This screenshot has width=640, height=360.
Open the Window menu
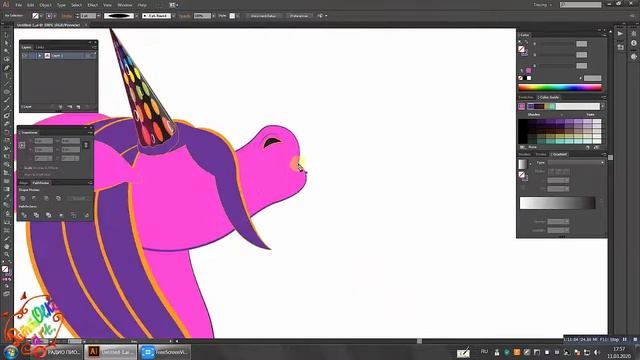[x=124, y=5]
